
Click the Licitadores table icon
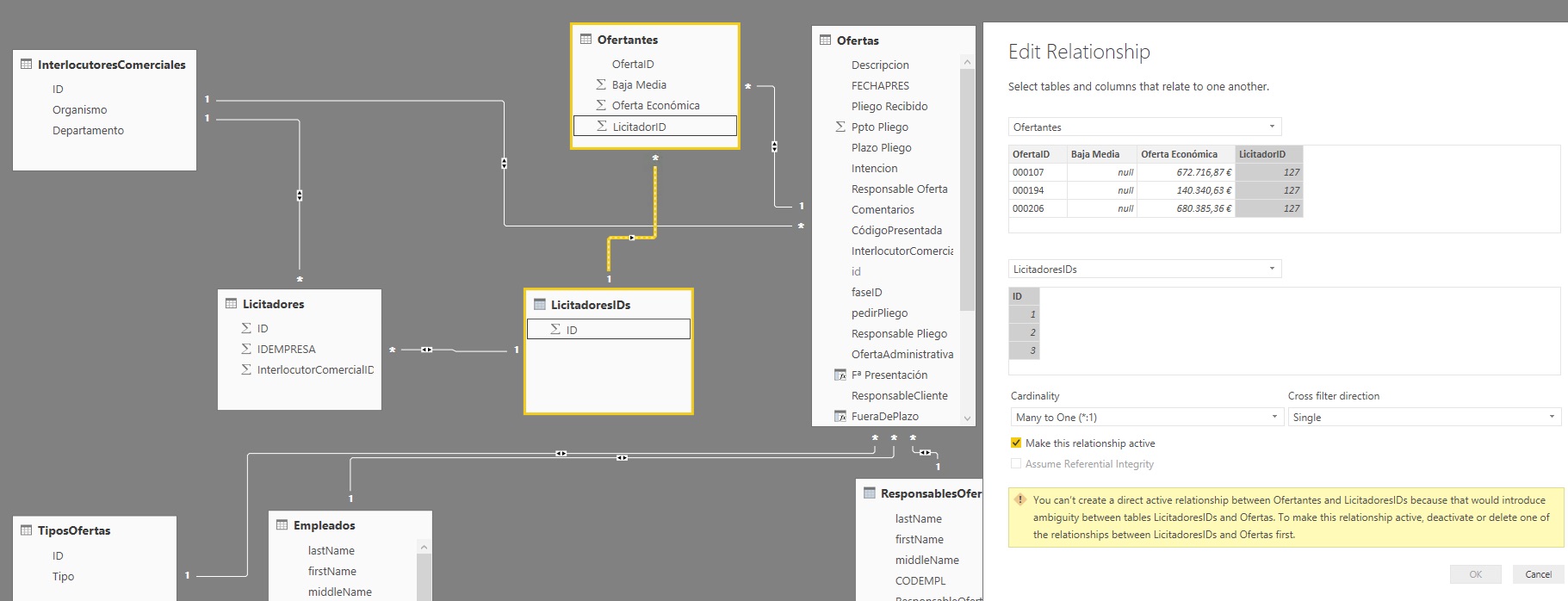click(231, 303)
